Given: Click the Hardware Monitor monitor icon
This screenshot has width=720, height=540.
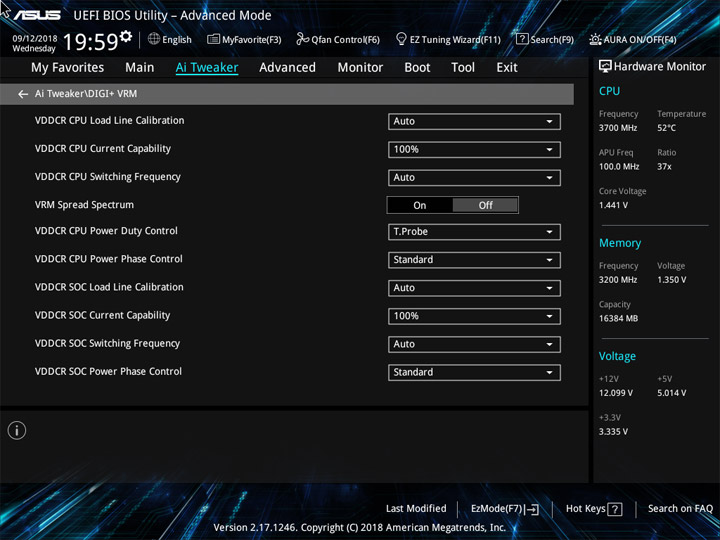Looking at the screenshot, I should tap(605, 66).
